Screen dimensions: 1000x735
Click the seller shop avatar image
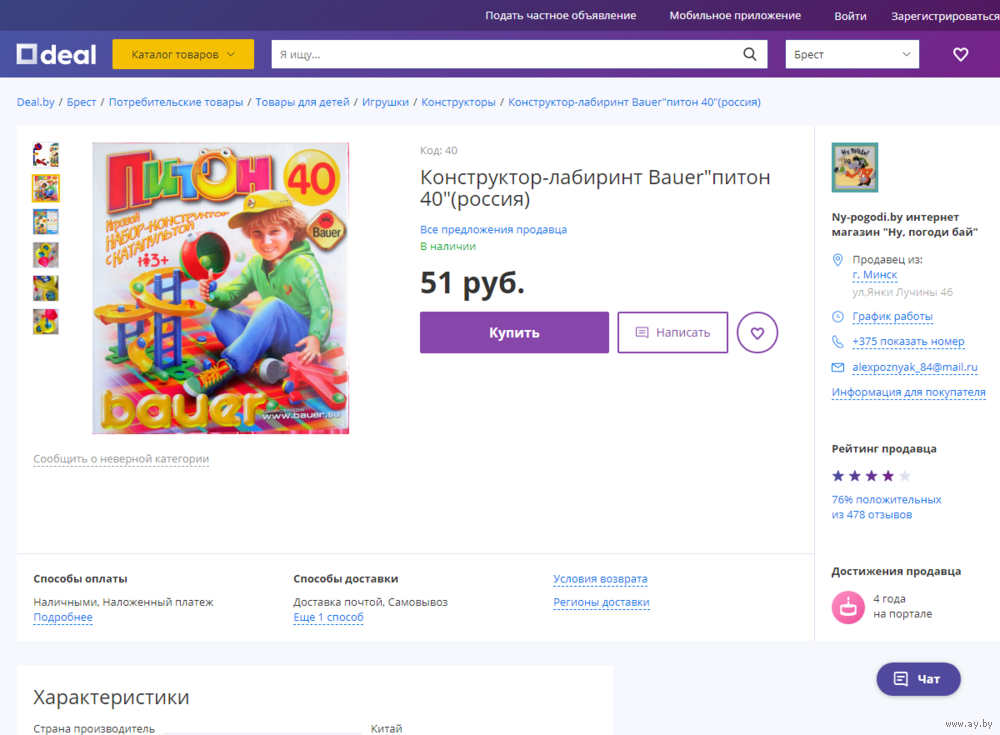855,167
